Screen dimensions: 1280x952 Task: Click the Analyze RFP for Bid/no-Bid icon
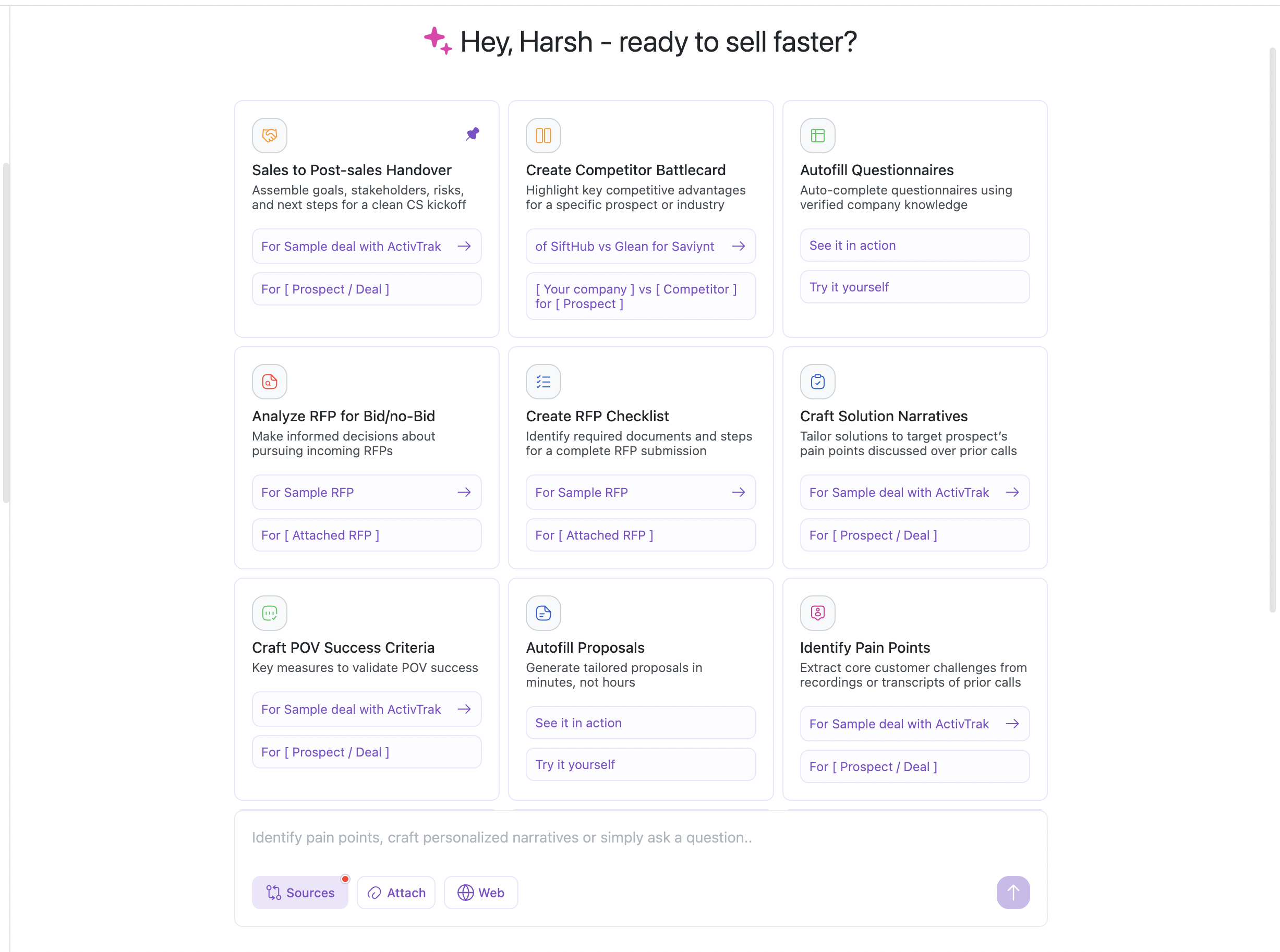269,382
